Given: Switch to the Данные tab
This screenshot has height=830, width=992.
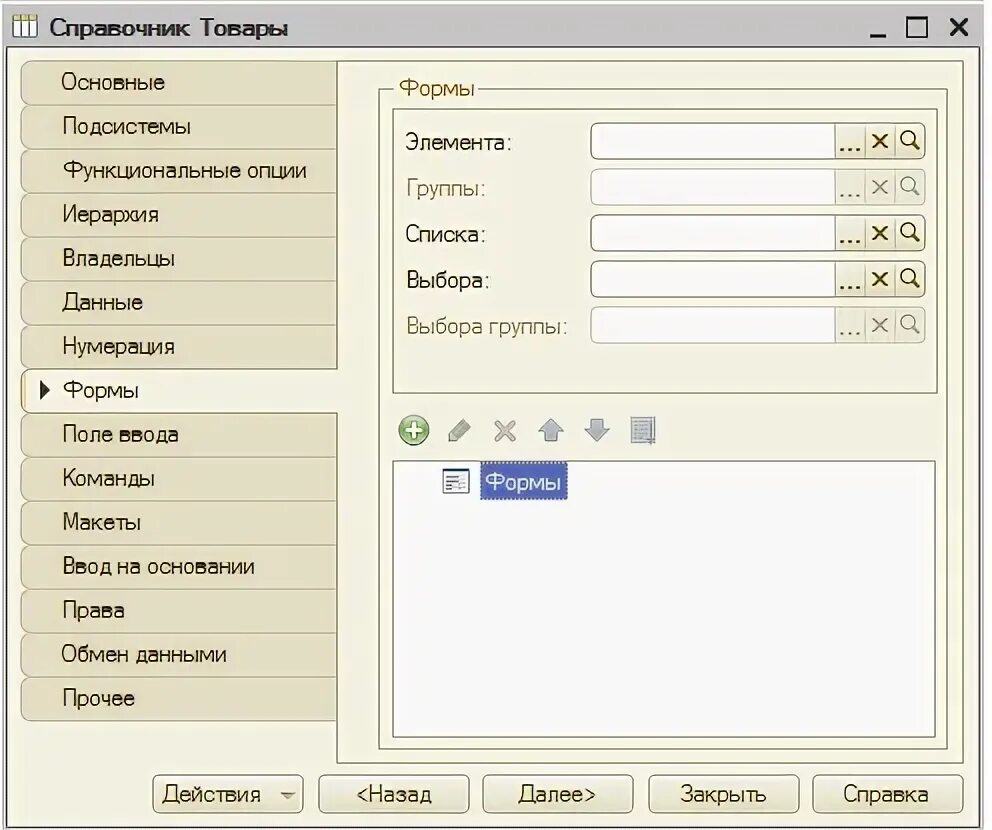Looking at the screenshot, I should click(x=179, y=302).
